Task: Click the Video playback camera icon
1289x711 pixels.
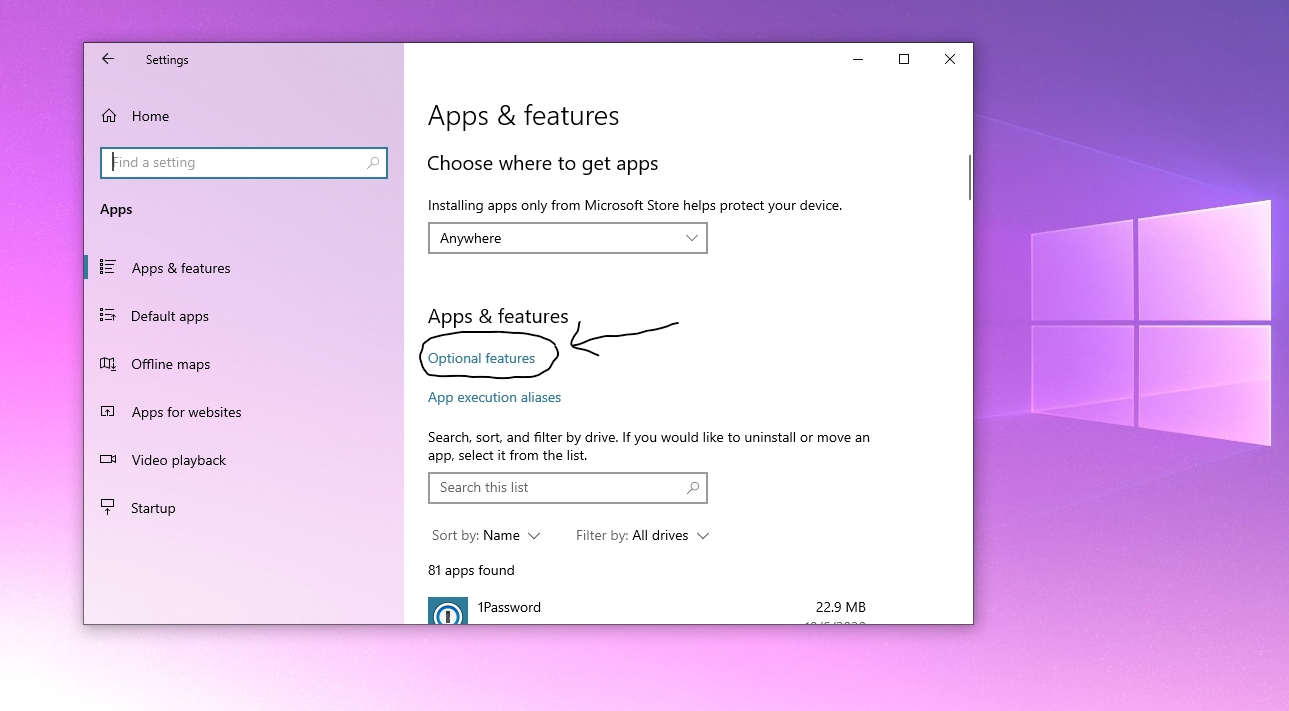Action: [x=108, y=459]
